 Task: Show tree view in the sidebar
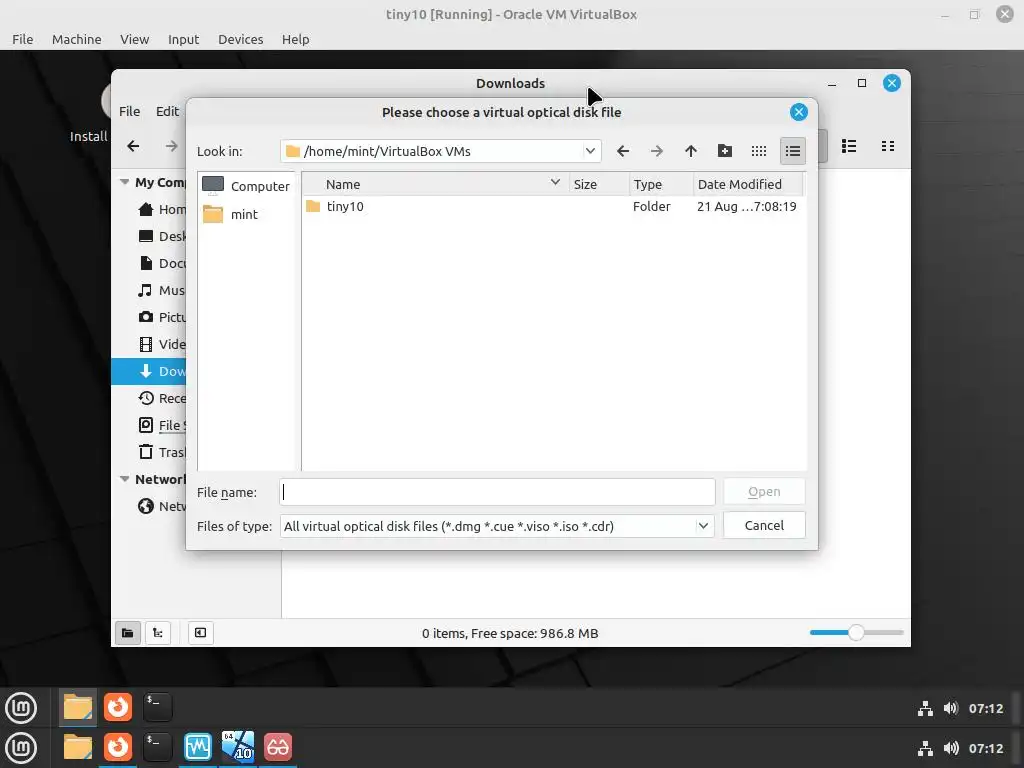[158, 633]
